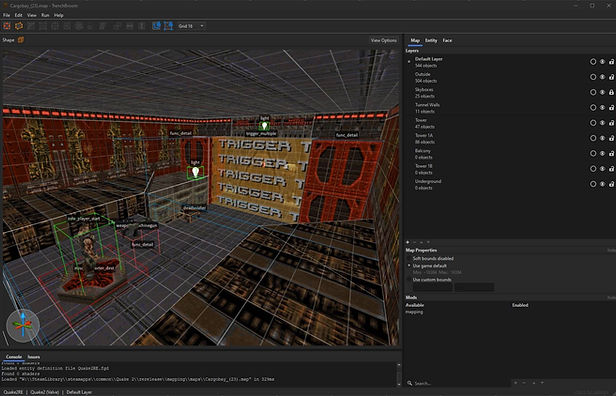Switch to the Entity inspector tab
The image size is (616, 396).
click(x=431, y=40)
